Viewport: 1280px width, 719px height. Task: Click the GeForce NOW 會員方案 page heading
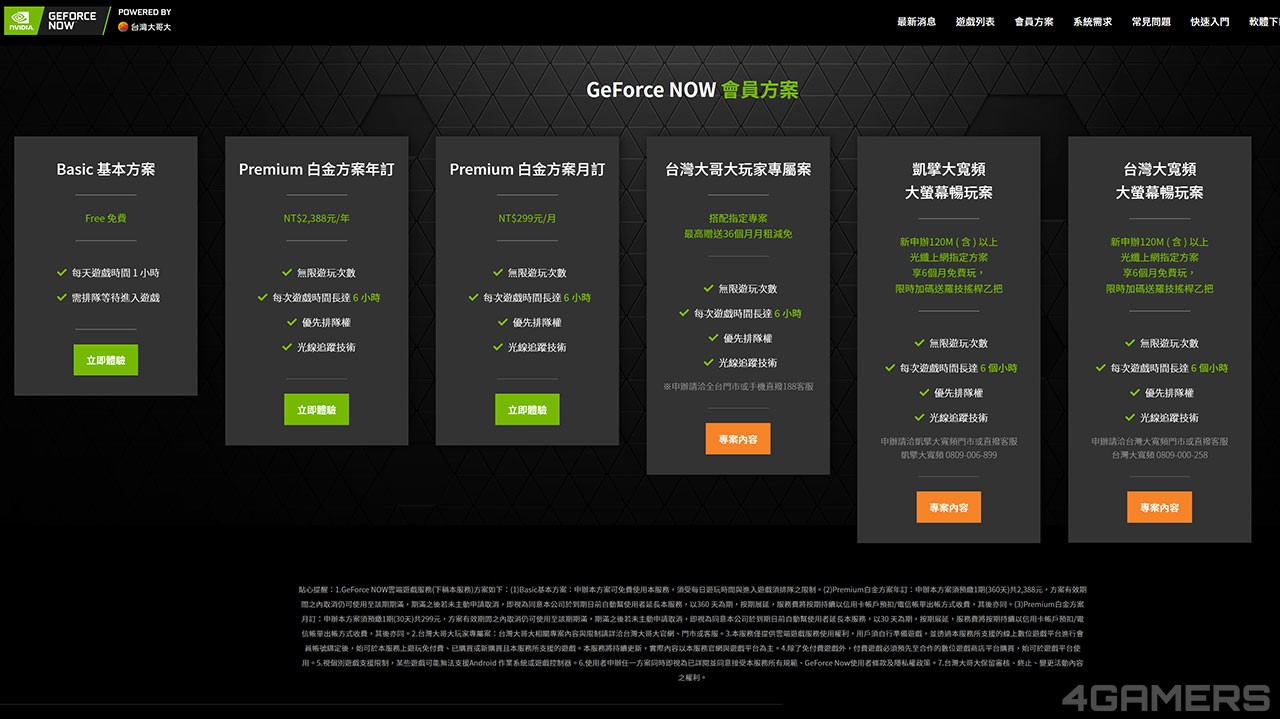(692, 90)
